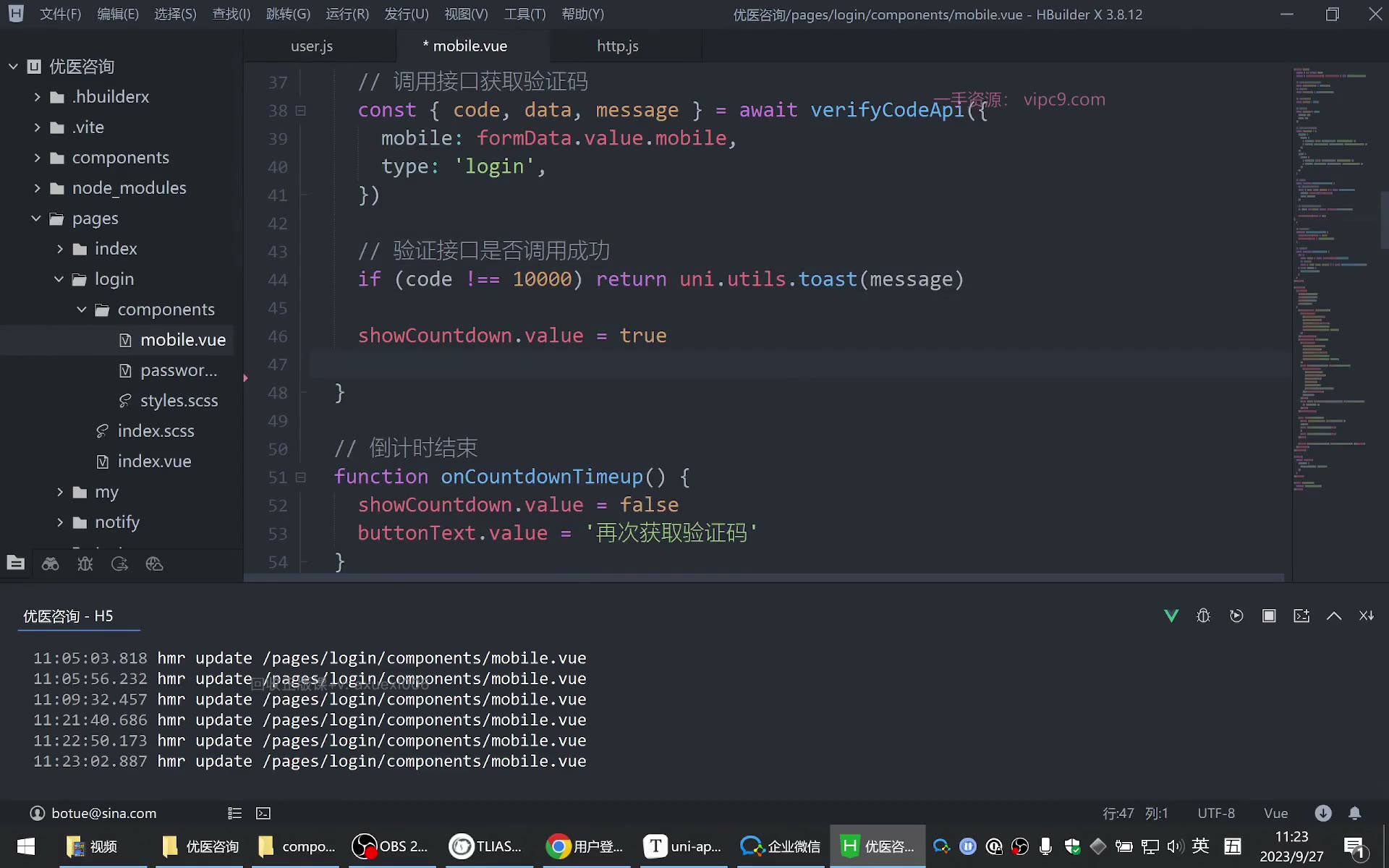Open the notification bell in status bar
The height and width of the screenshot is (868, 1389).
coord(1355,813)
